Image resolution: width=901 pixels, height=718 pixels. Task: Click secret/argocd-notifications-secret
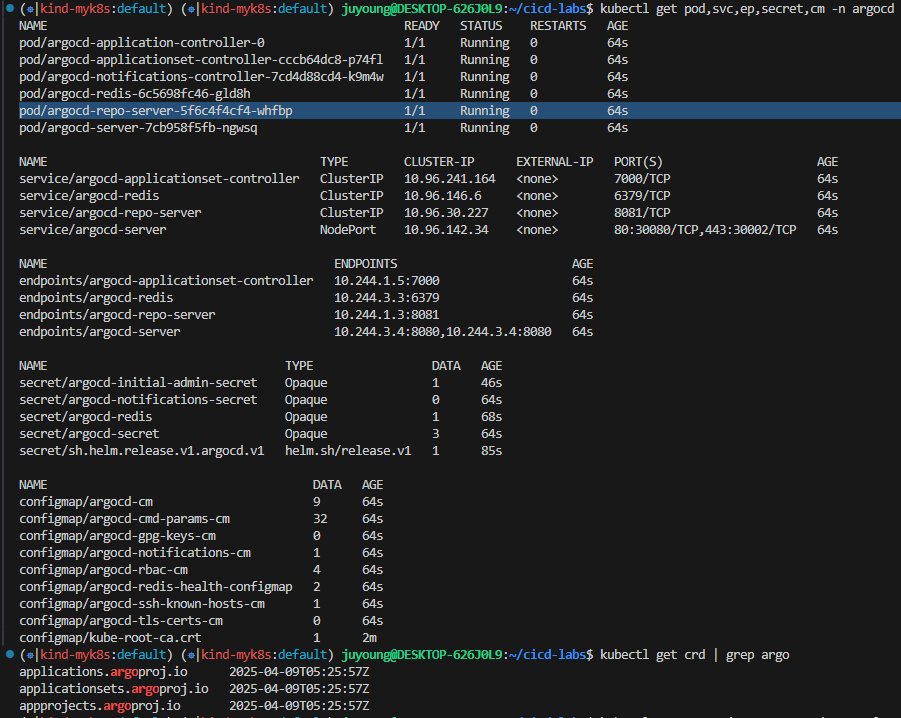pos(138,400)
